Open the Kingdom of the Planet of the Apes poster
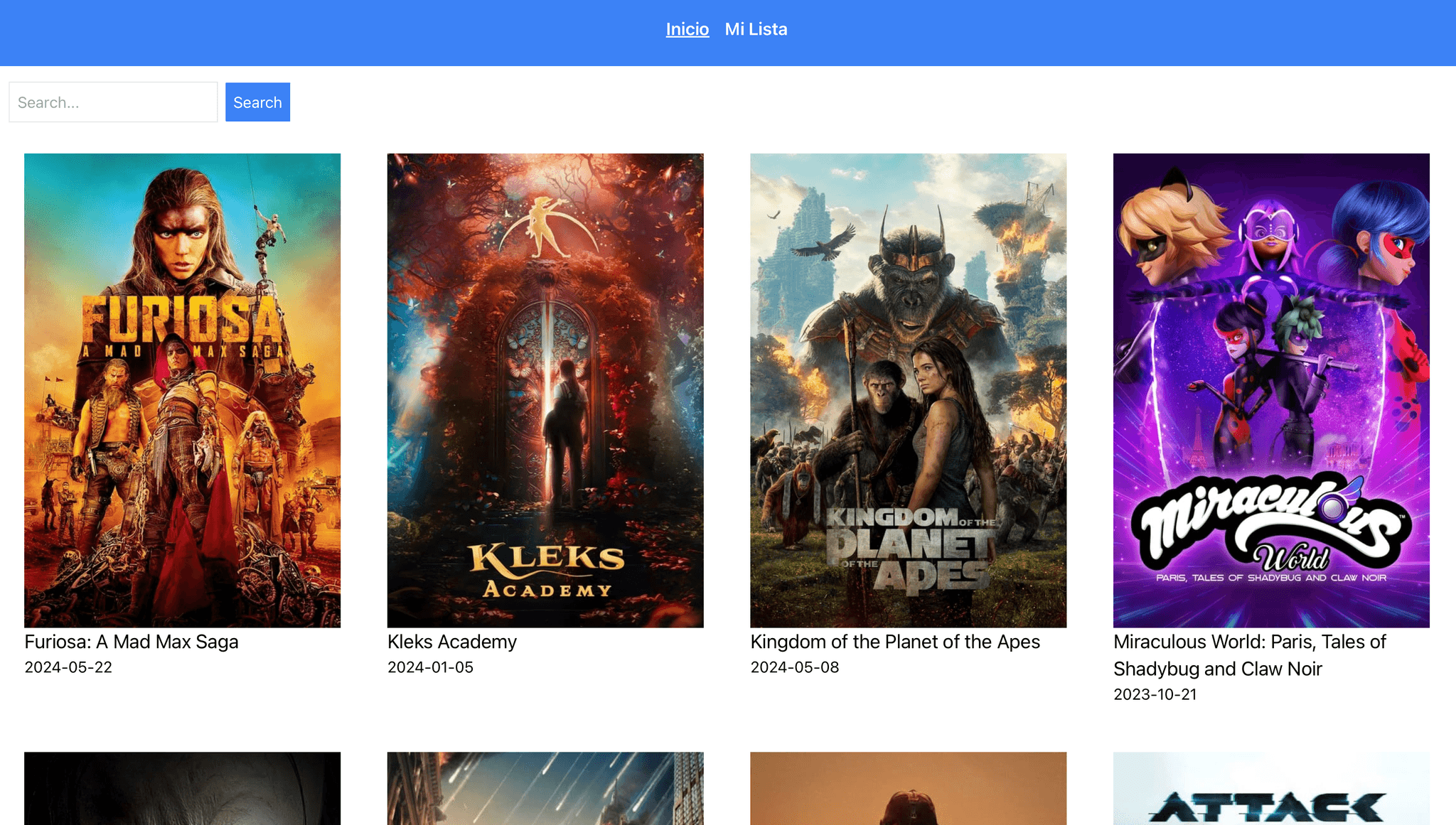Screen dimensions: 1456x825 tap(908, 390)
